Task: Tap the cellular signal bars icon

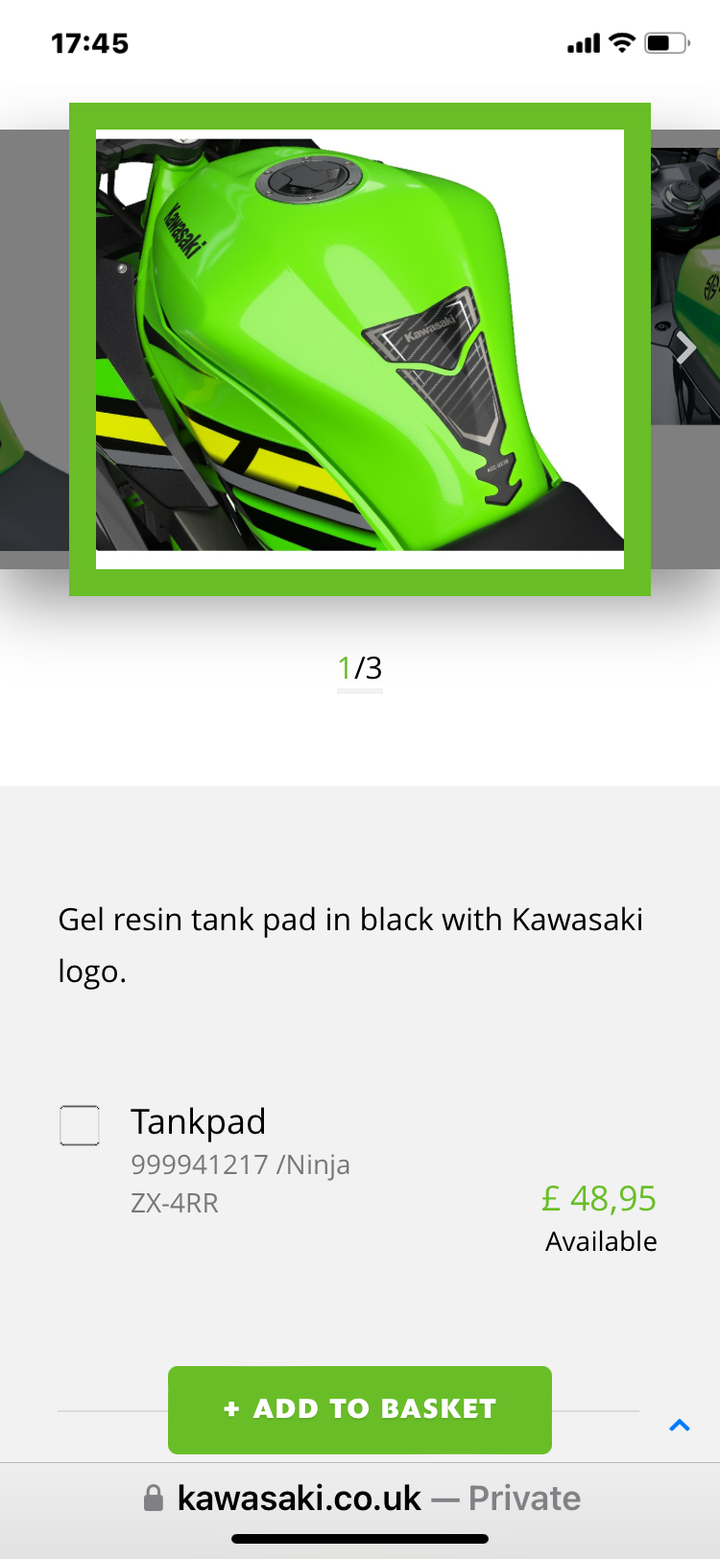Action: pos(583,44)
